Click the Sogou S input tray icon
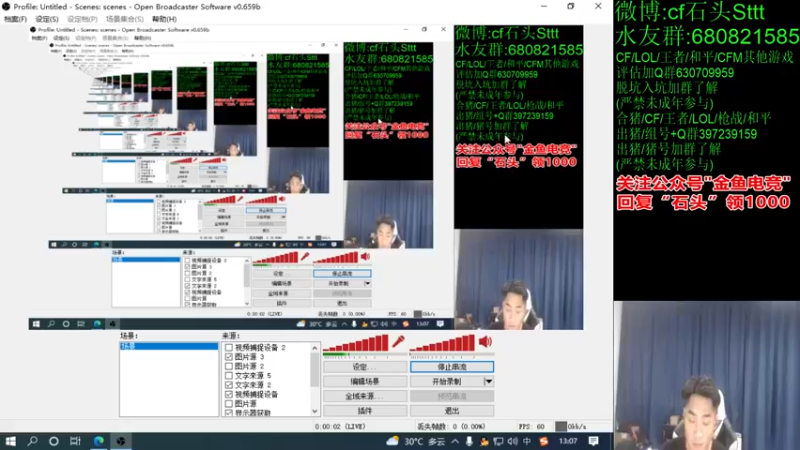 coord(544,441)
